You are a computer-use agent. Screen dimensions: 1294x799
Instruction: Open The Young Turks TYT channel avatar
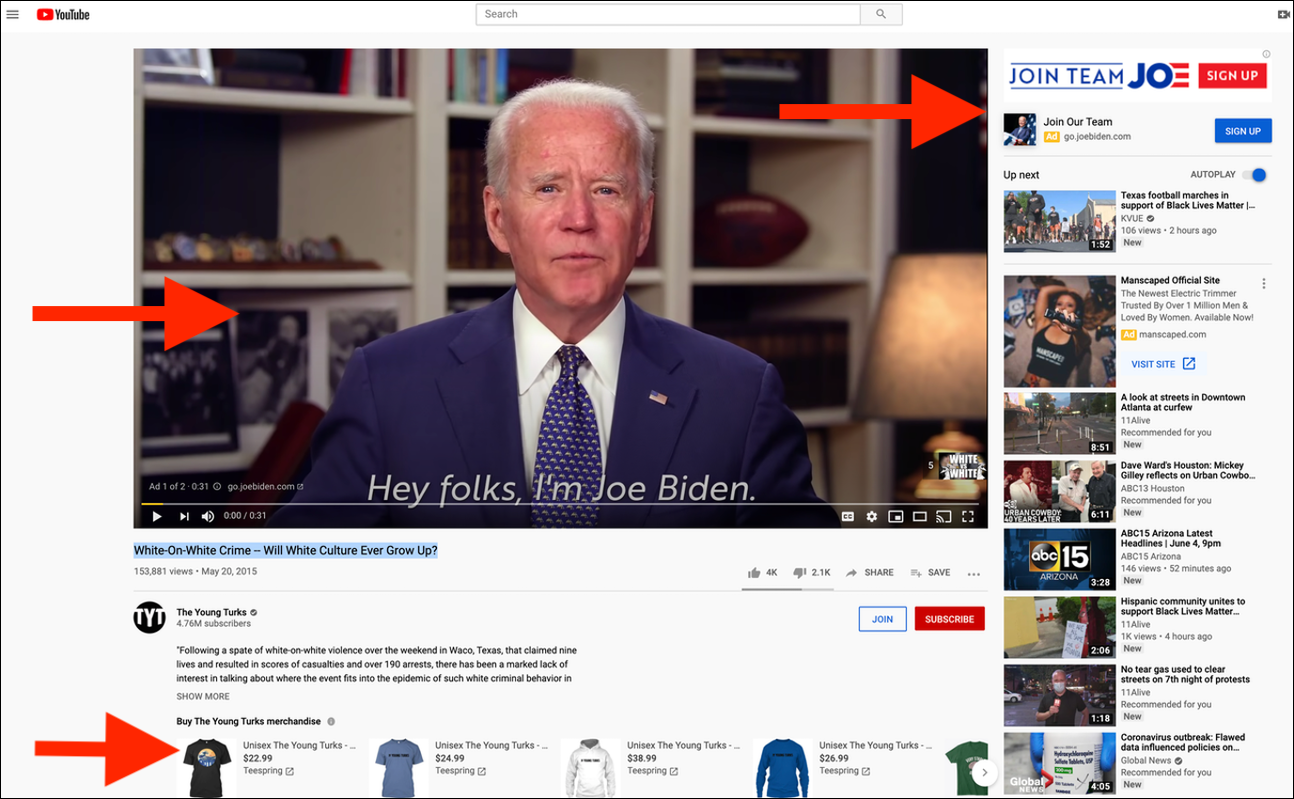click(149, 618)
